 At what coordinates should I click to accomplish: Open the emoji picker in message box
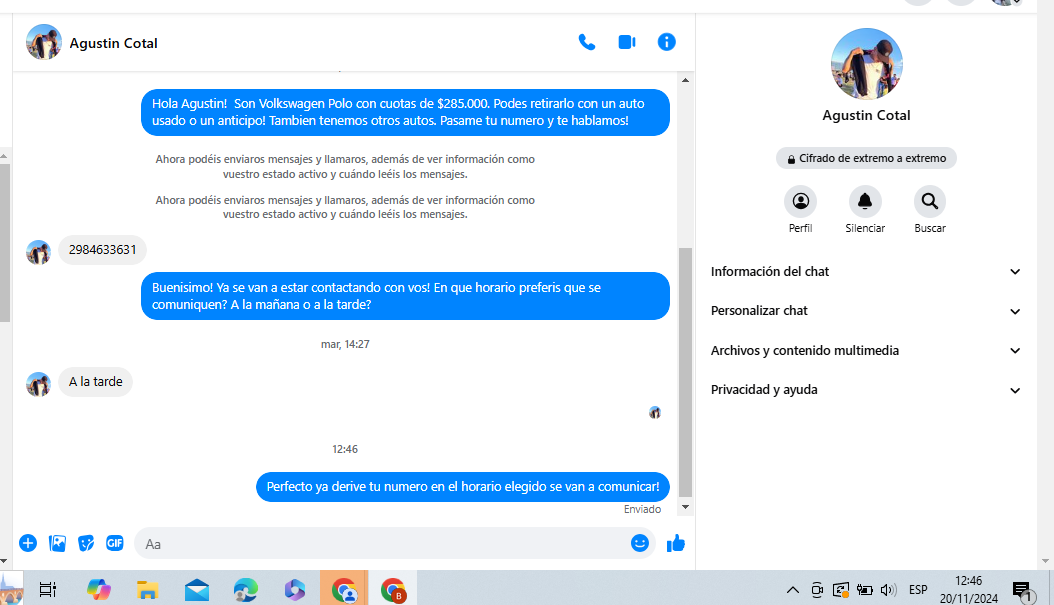tap(640, 543)
